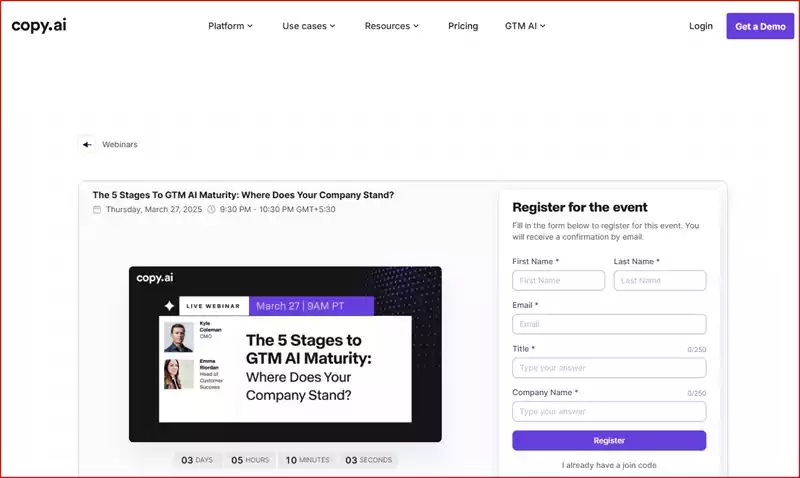This screenshot has width=800, height=478.
Task: Click the Kyle Coleman speaker photo
Action: (x=179, y=337)
